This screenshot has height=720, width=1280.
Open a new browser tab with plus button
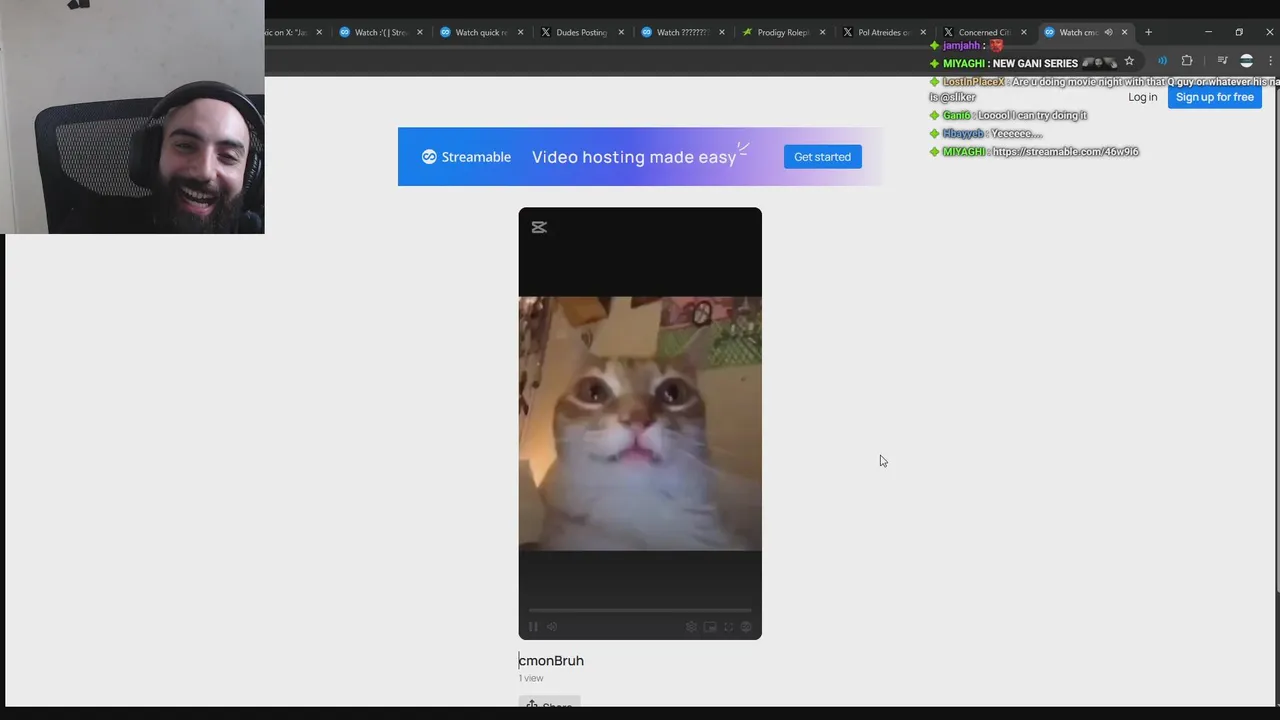1148,32
